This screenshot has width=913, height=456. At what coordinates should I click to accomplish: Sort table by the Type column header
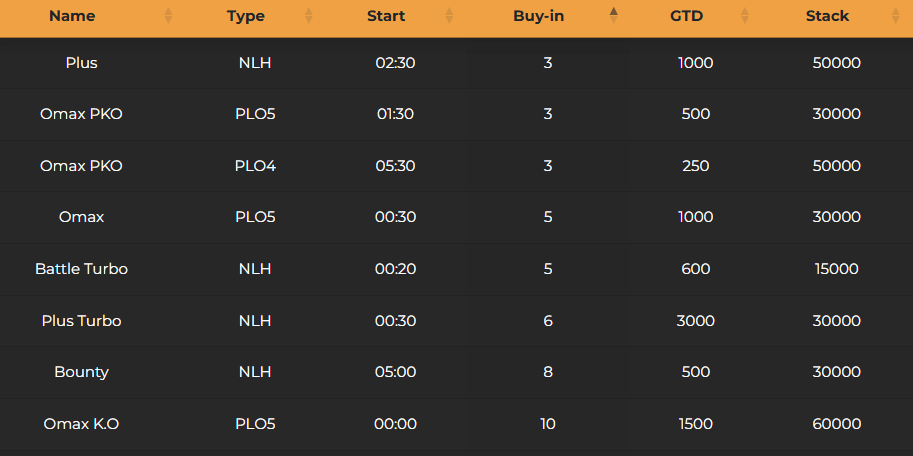[x=245, y=16]
